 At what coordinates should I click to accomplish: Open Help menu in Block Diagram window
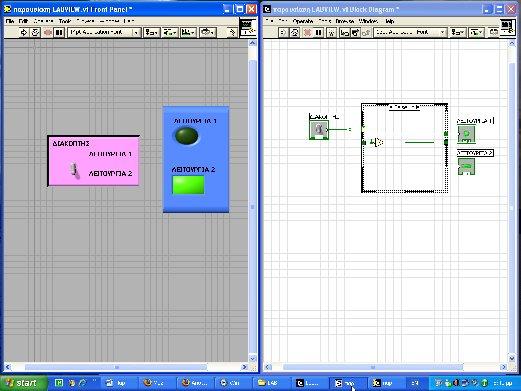click(x=389, y=21)
